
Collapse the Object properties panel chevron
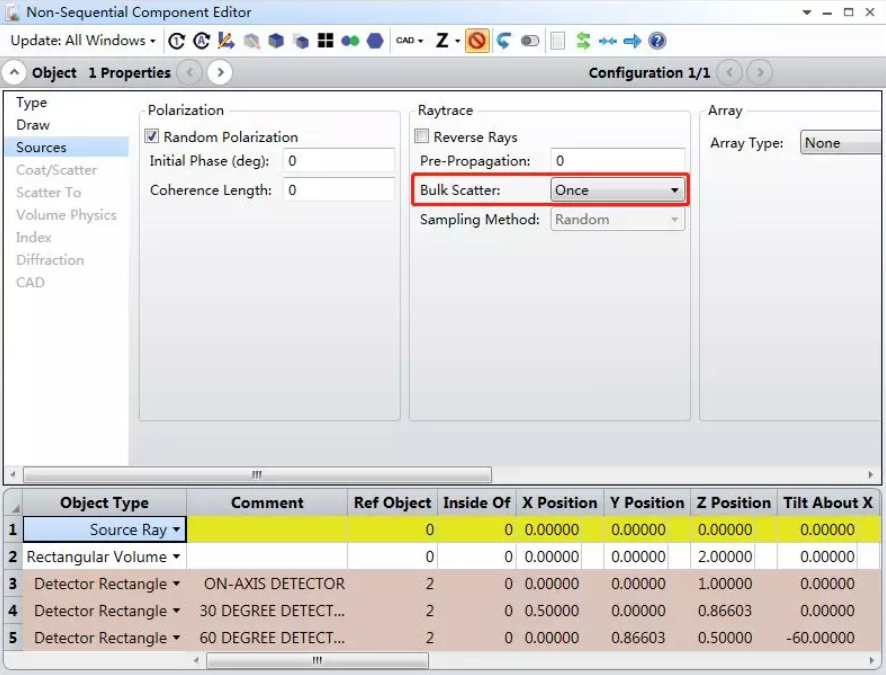15,73
